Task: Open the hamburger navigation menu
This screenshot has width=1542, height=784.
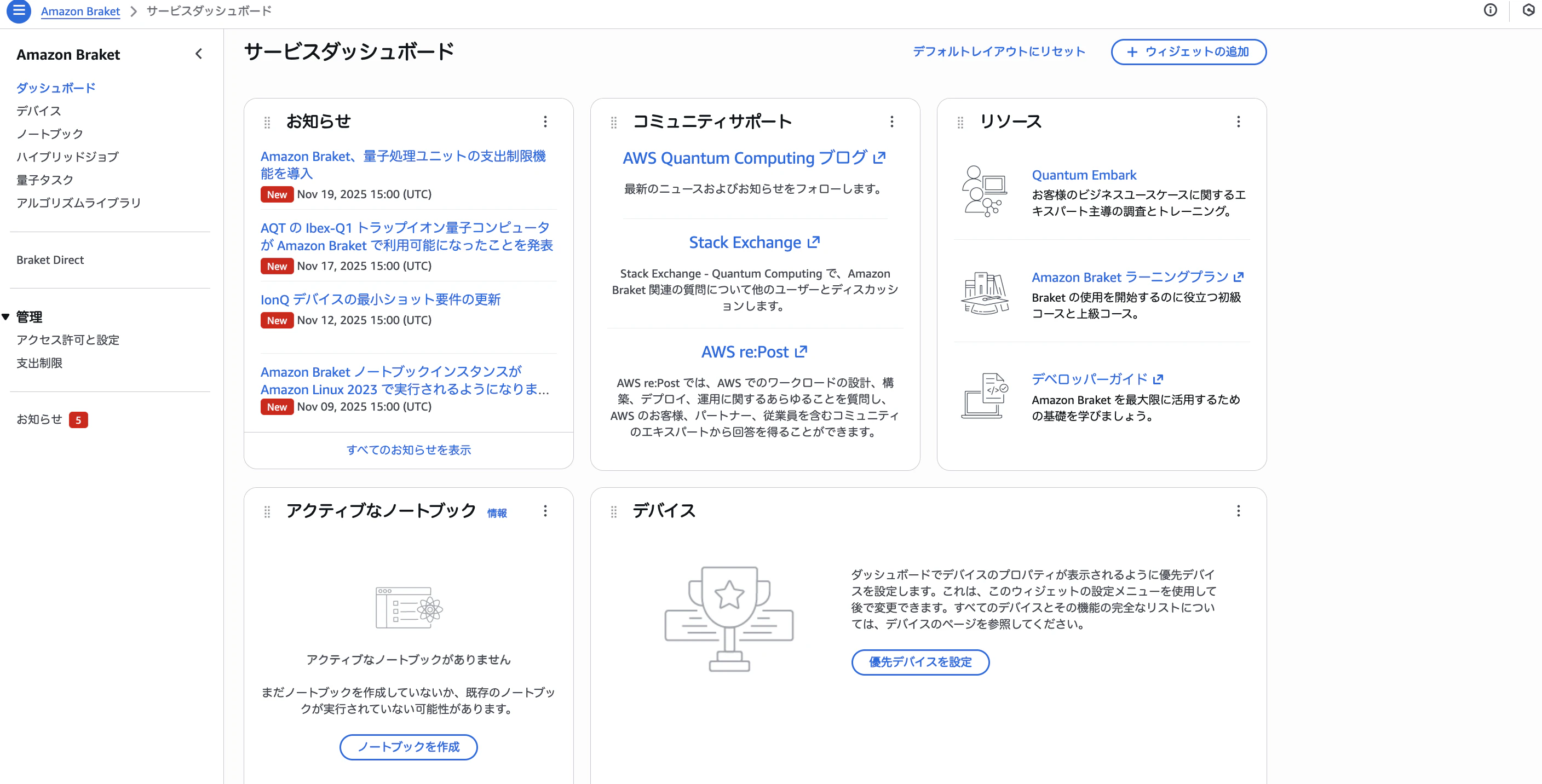Action: [19, 11]
